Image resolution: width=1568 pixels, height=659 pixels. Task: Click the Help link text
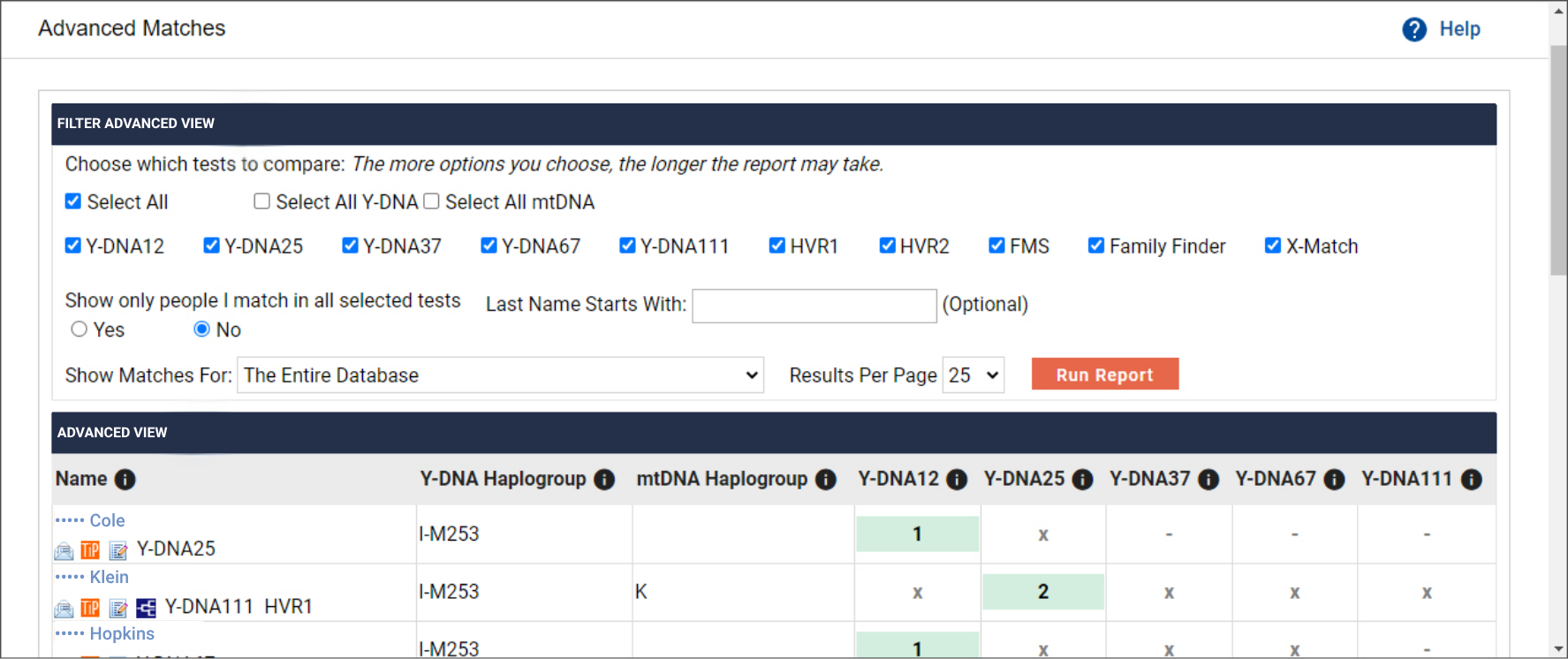(x=1459, y=29)
